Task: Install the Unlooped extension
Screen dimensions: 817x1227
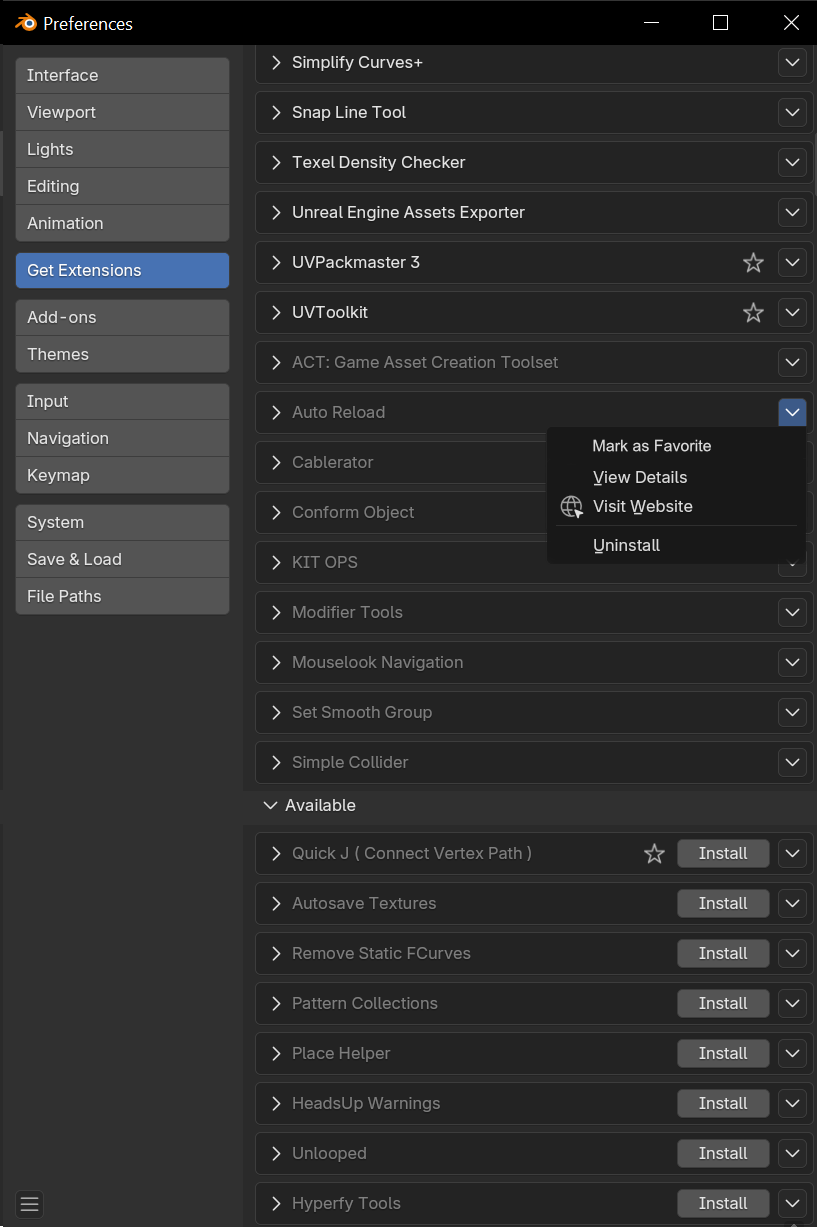Action: [723, 1153]
